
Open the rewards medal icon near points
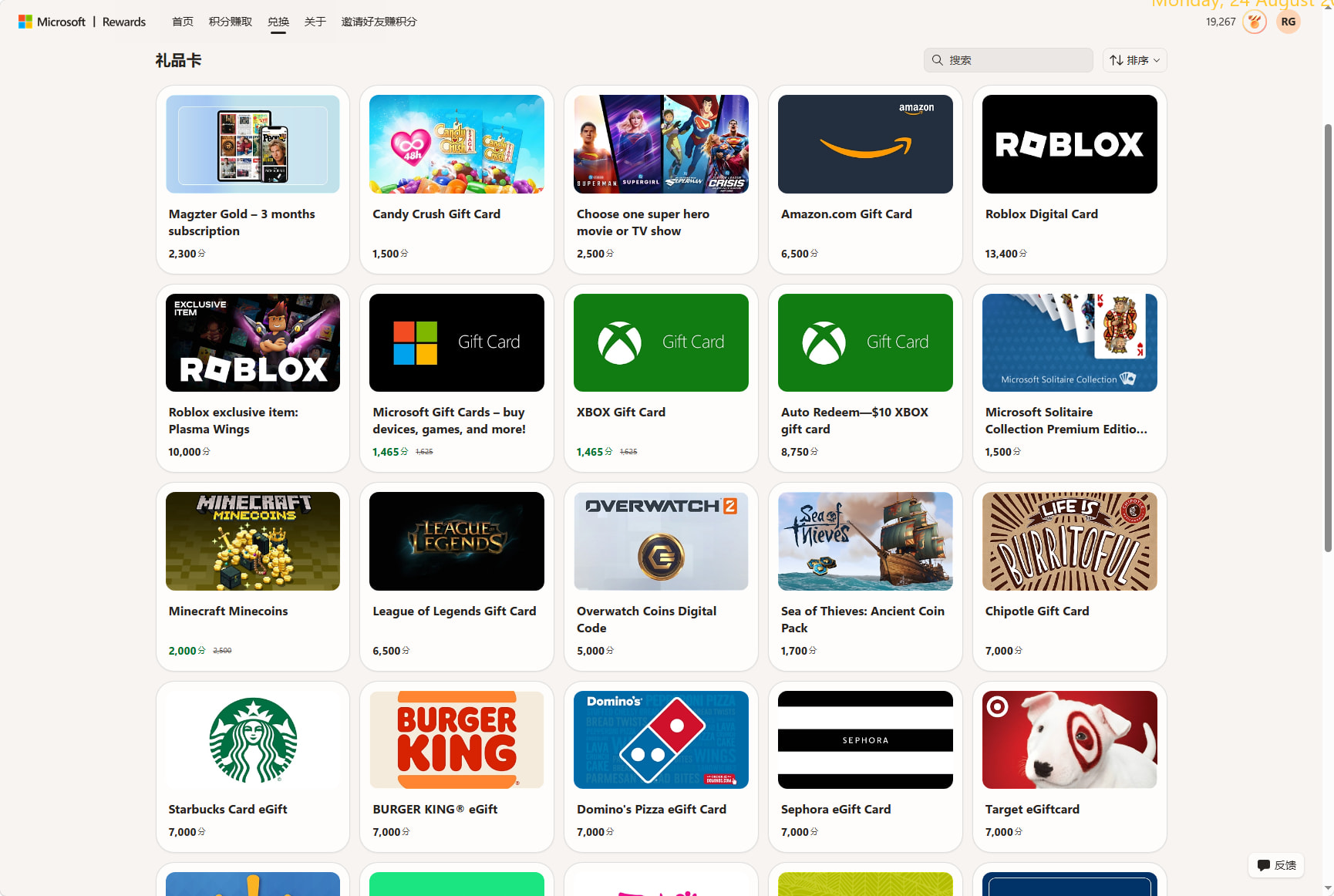click(1255, 22)
